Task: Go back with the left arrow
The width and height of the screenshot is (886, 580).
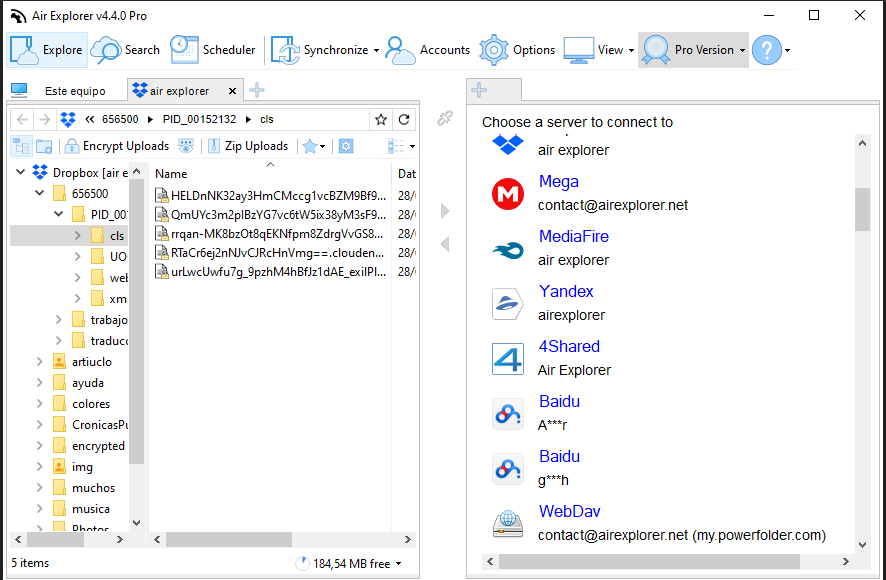Action: pos(23,119)
